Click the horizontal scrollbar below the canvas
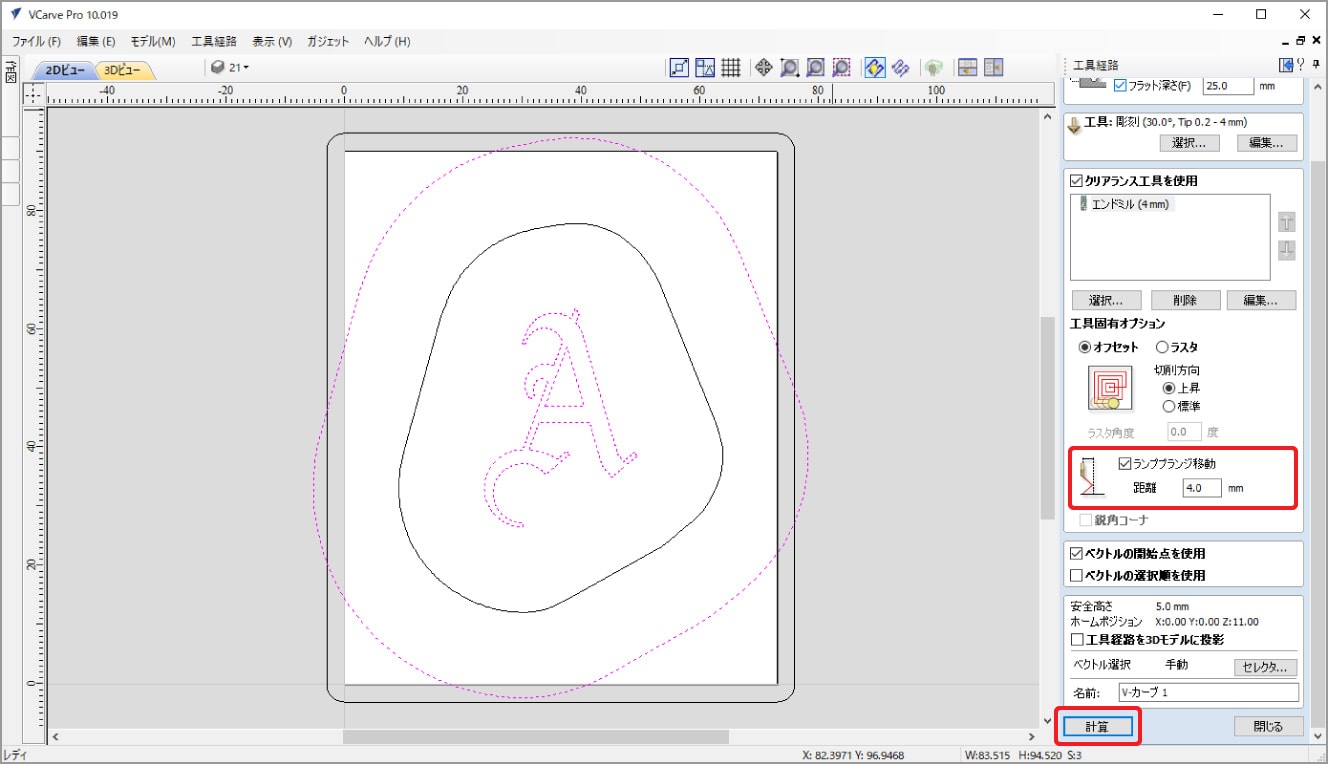Image resolution: width=1328 pixels, height=764 pixels. pos(535,737)
